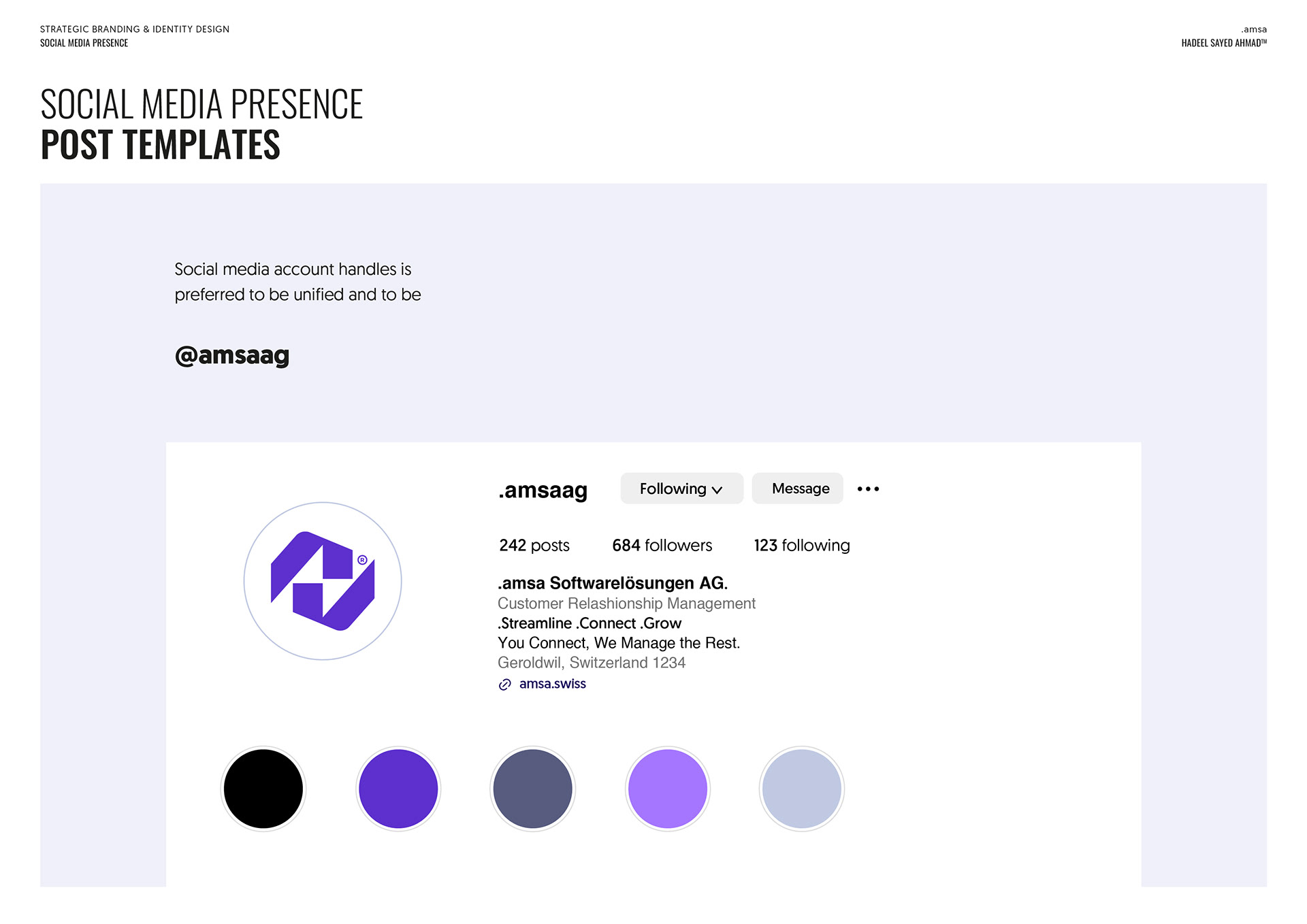The width and height of the screenshot is (1307, 924).
Task: View the 242 posts count
Action: click(534, 545)
